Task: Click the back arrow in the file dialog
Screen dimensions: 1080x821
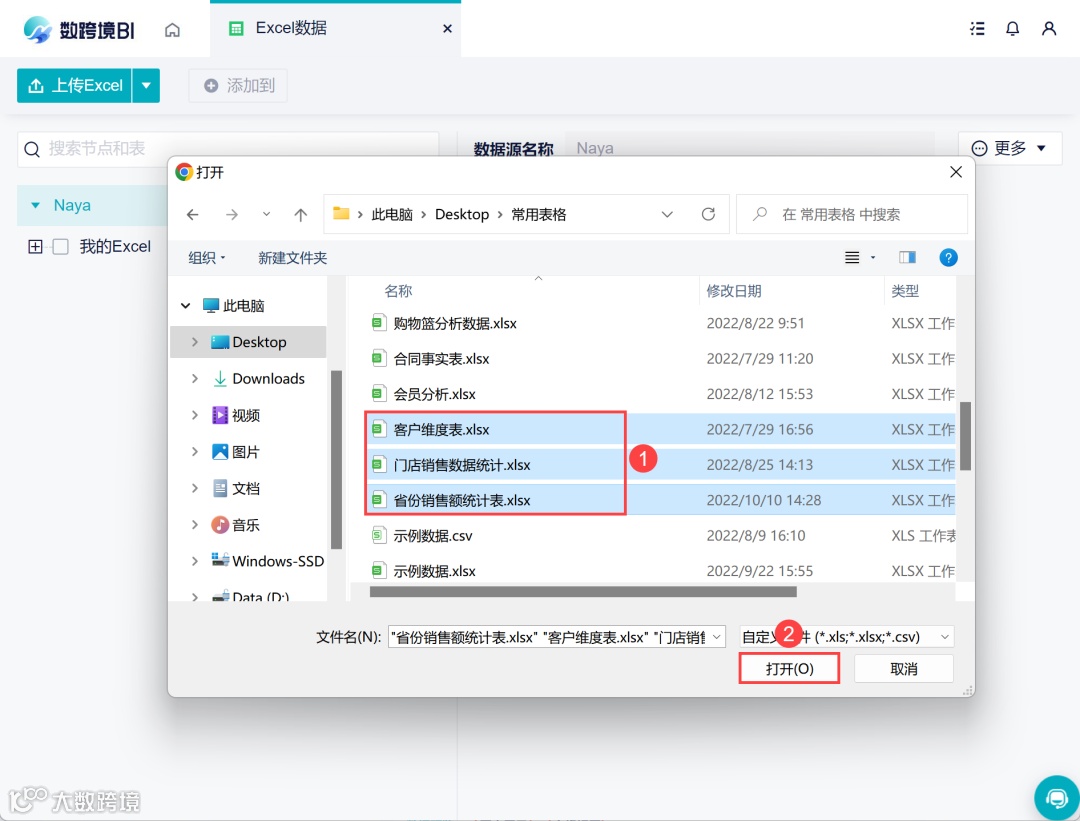Action: coord(193,214)
